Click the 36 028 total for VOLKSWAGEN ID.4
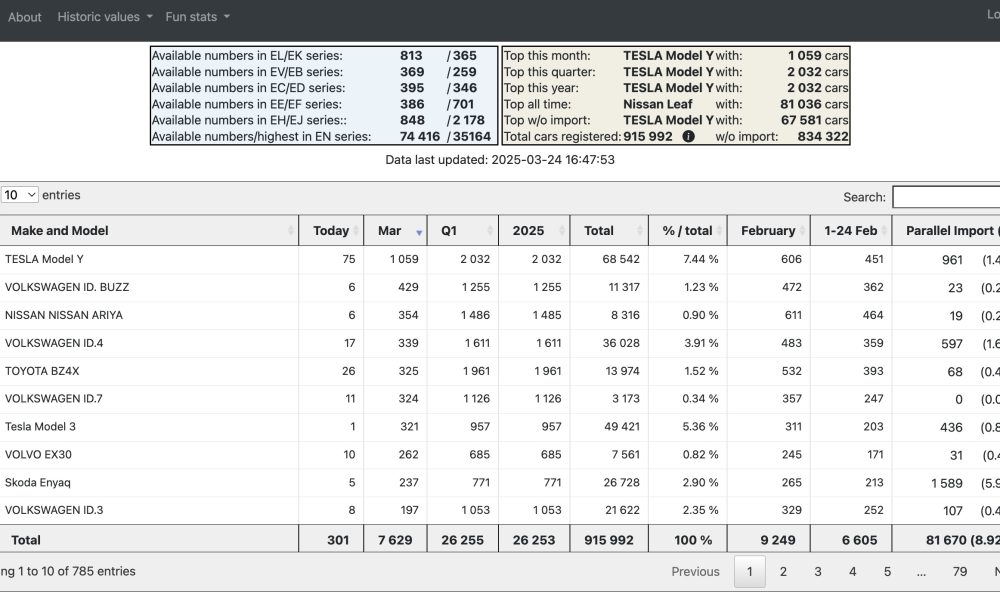The width and height of the screenshot is (1000, 600). click(x=621, y=344)
